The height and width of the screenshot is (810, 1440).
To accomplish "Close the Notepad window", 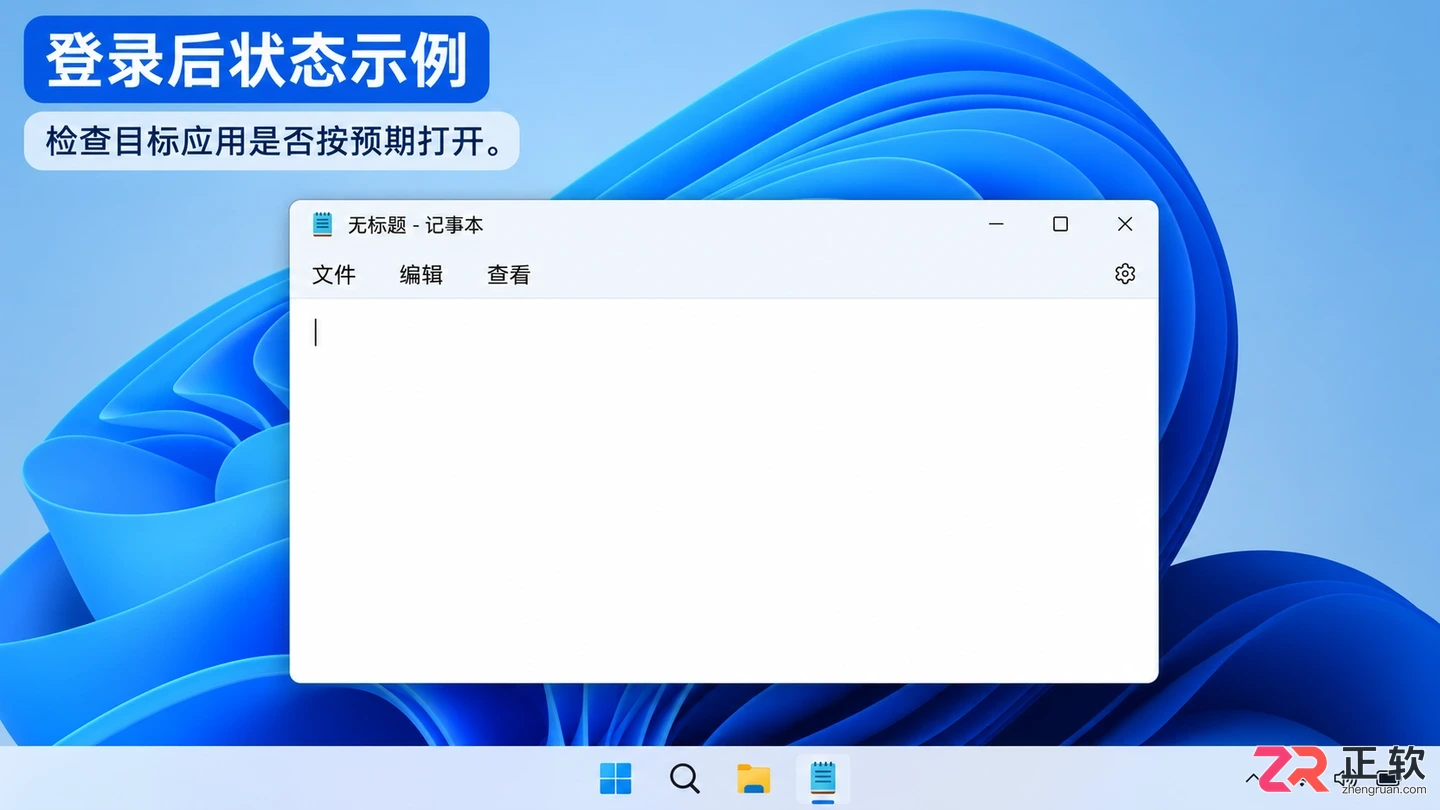I will 1125,224.
